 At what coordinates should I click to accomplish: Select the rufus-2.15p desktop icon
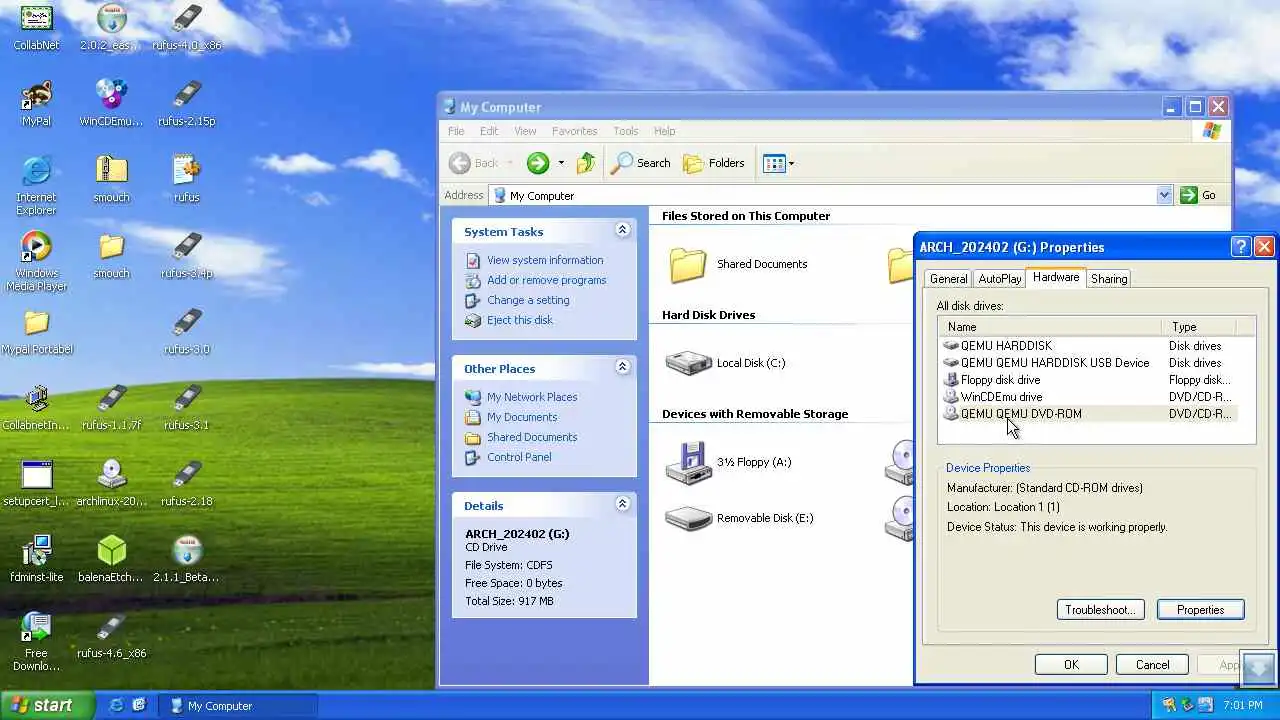tap(187, 103)
